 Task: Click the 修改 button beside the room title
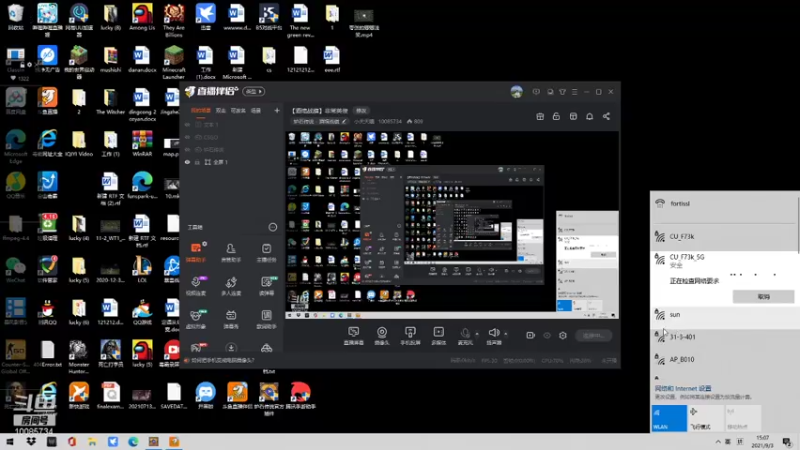[x=361, y=111]
